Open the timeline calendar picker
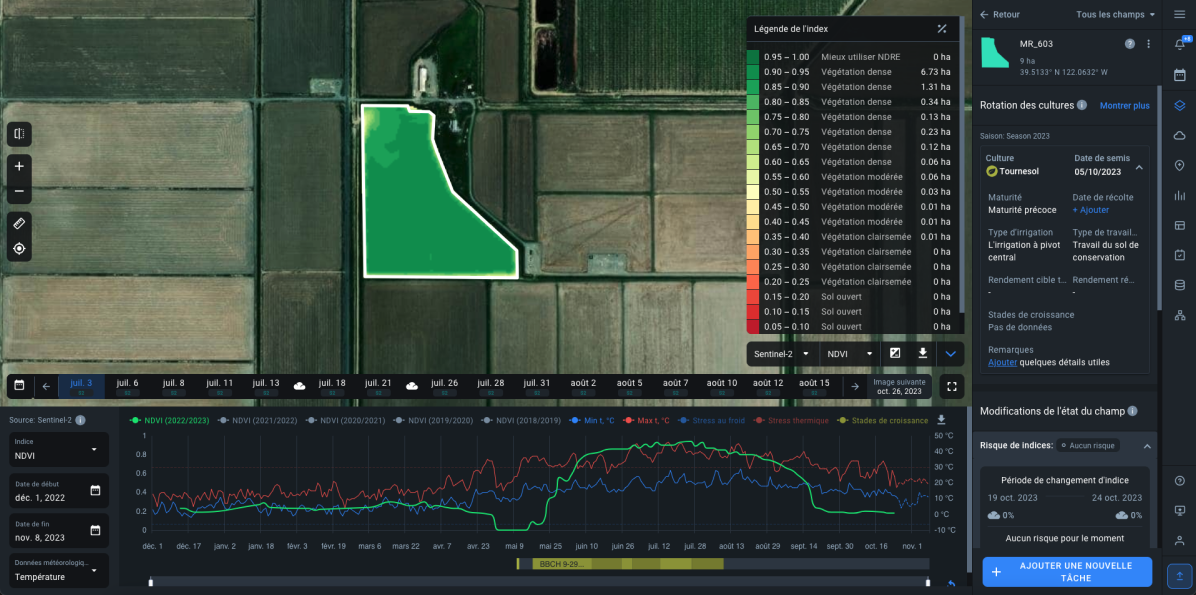The height and width of the screenshot is (595, 1196). (x=19, y=386)
